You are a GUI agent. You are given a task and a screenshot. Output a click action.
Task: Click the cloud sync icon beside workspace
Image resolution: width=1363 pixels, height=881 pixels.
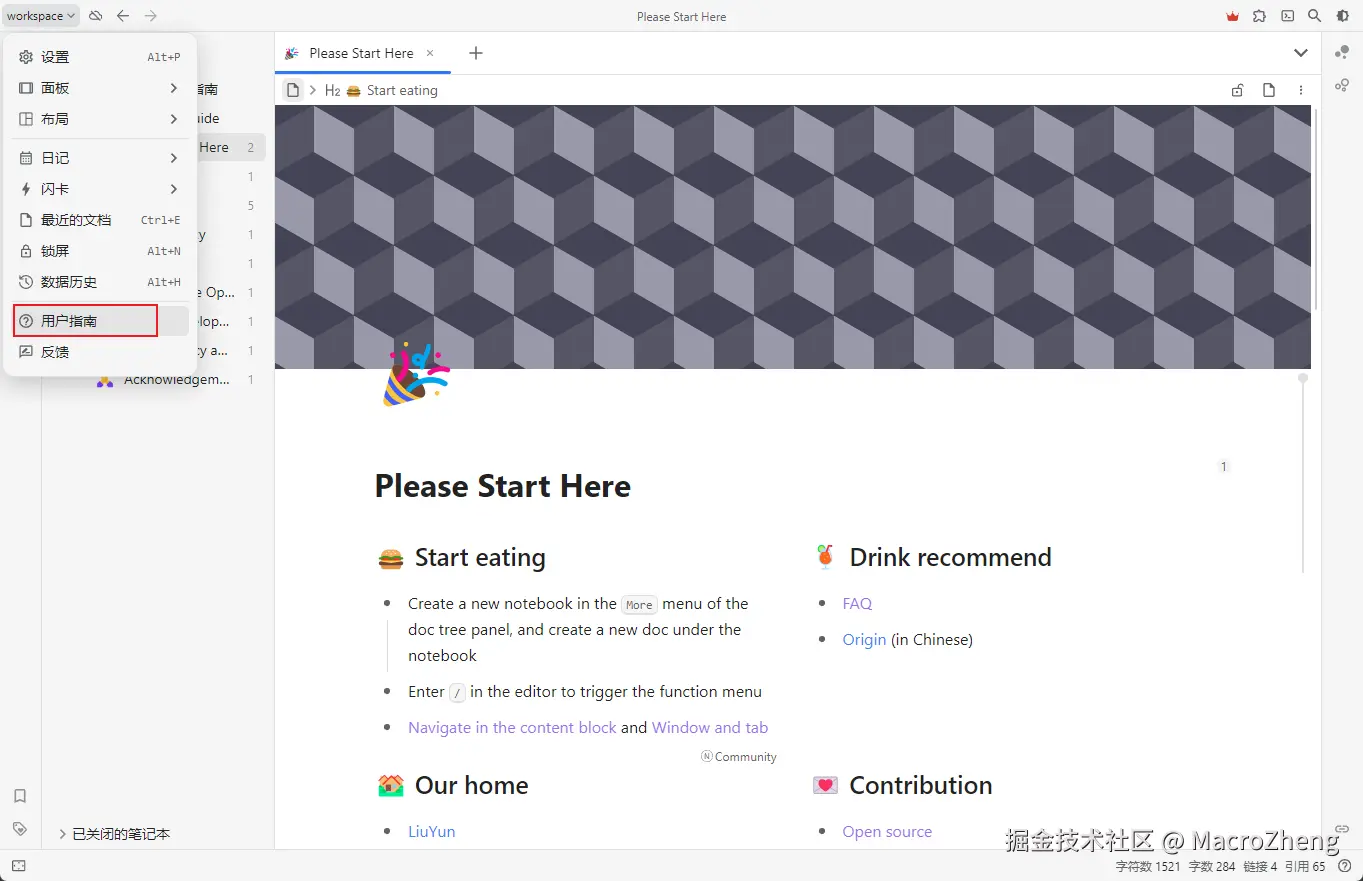click(x=95, y=16)
